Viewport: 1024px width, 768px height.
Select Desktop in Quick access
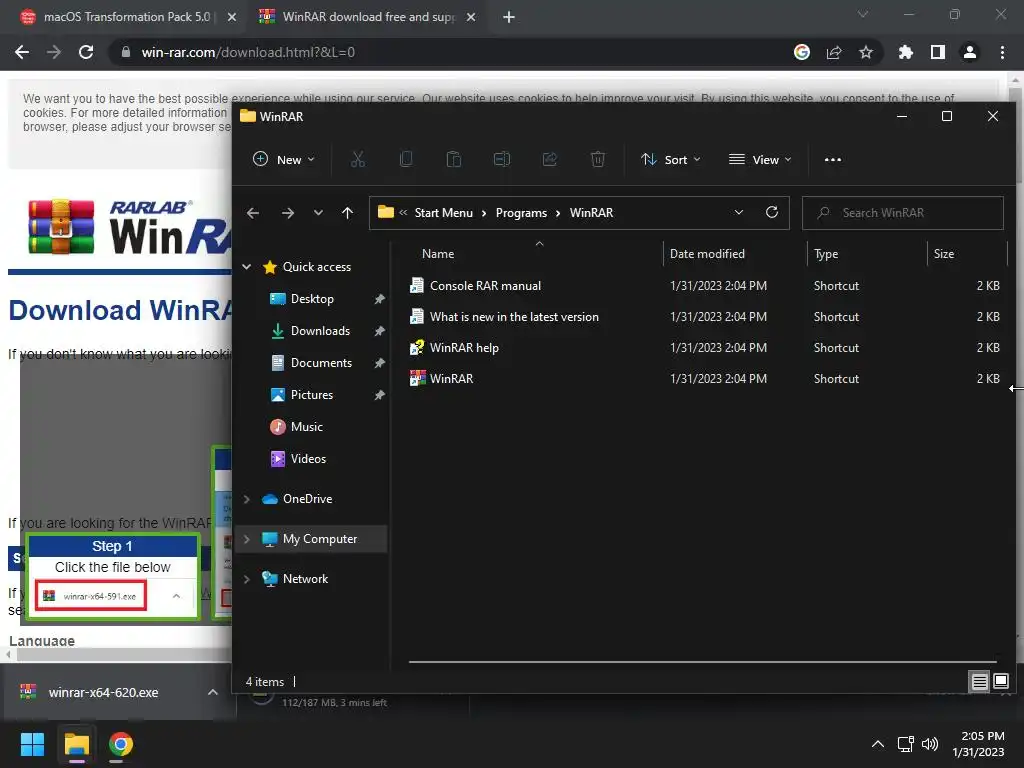point(312,298)
